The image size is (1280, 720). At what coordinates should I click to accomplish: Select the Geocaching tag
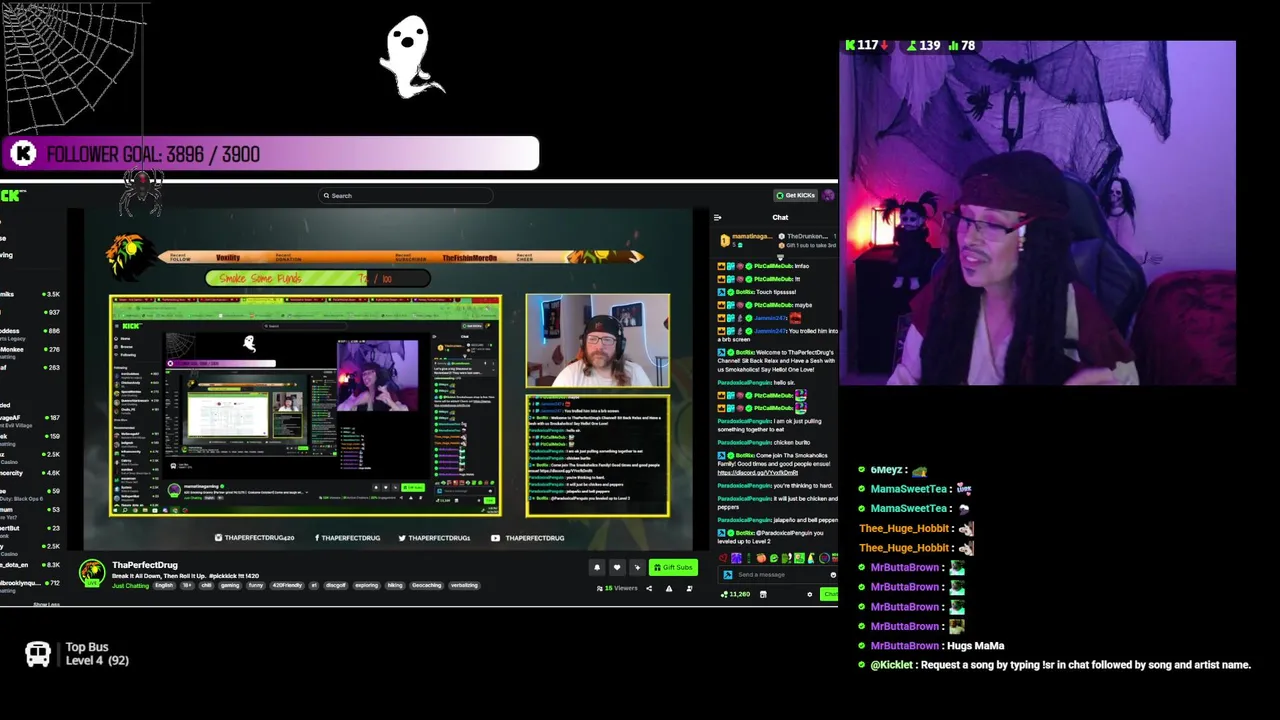(x=426, y=585)
